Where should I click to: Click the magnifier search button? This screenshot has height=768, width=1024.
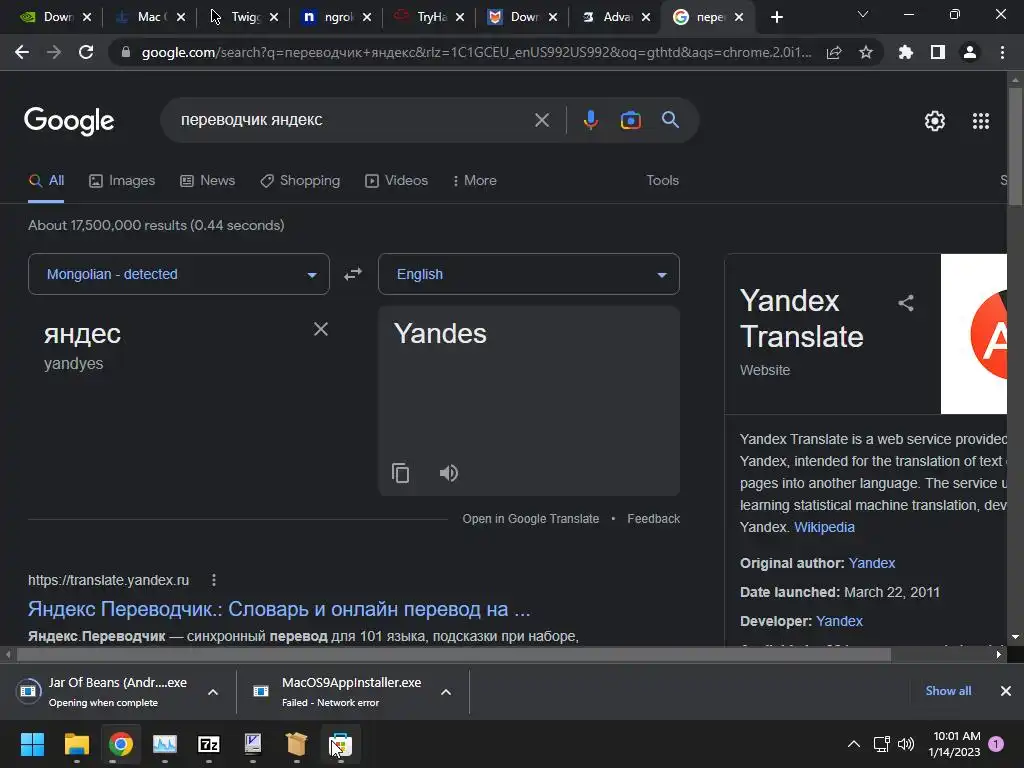coord(670,120)
